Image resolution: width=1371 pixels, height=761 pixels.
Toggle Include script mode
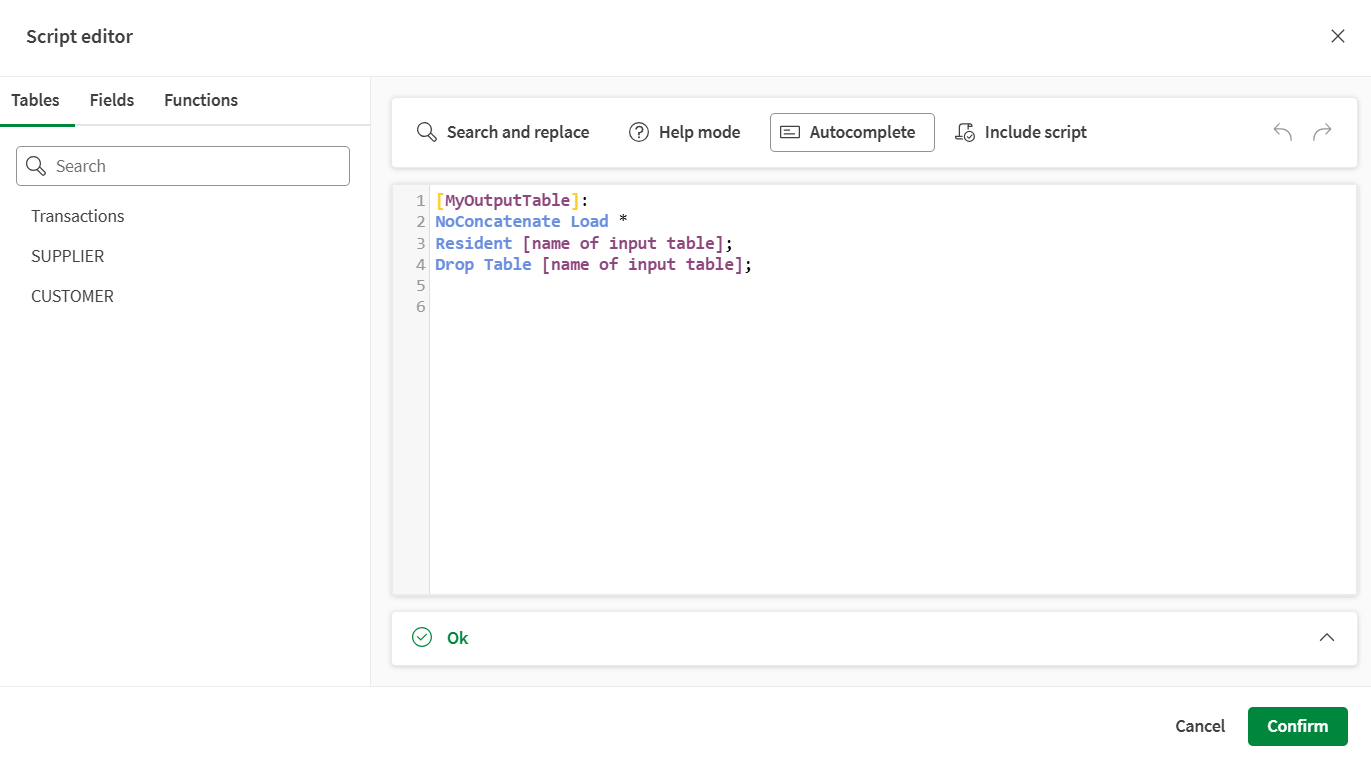pyautogui.click(x=1021, y=131)
